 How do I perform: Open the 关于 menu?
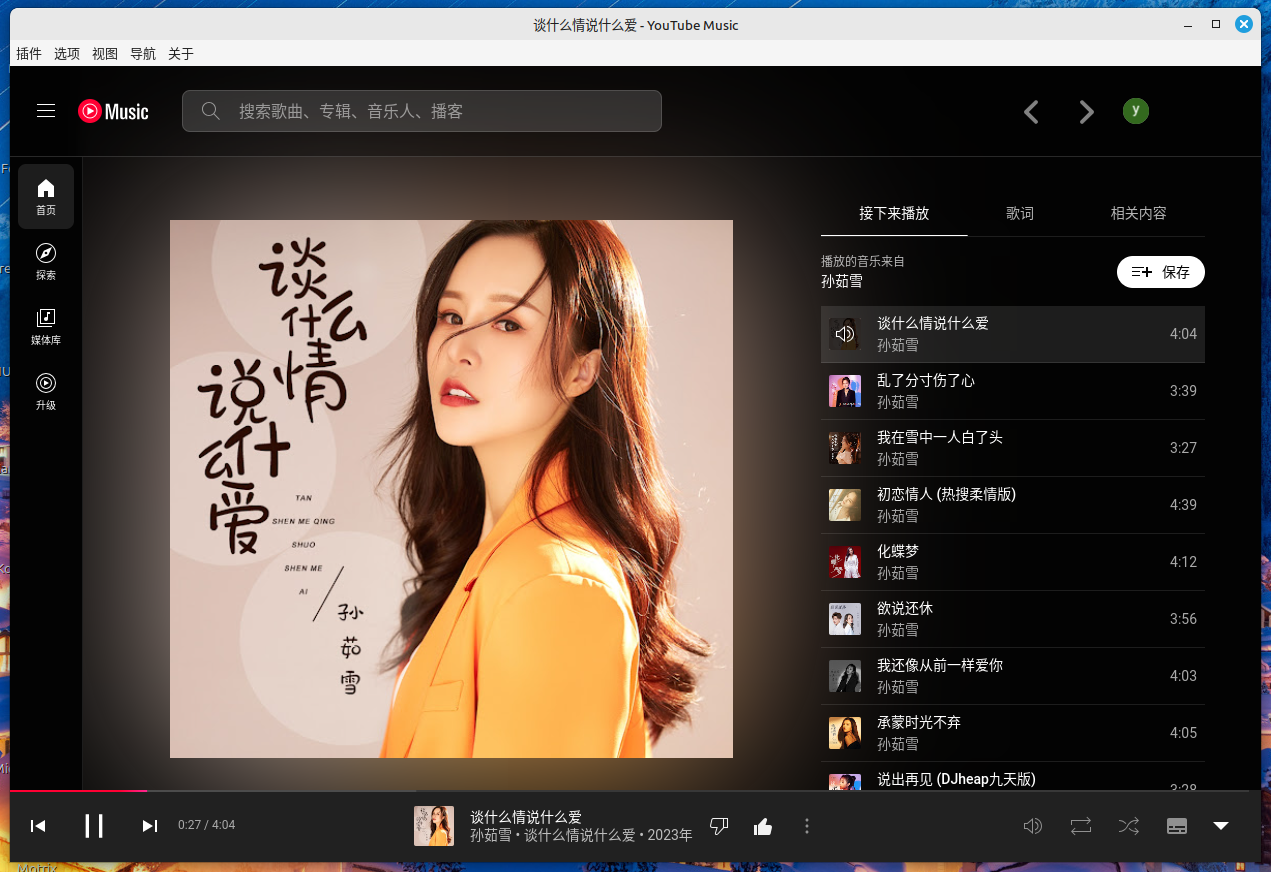coord(181,54)
